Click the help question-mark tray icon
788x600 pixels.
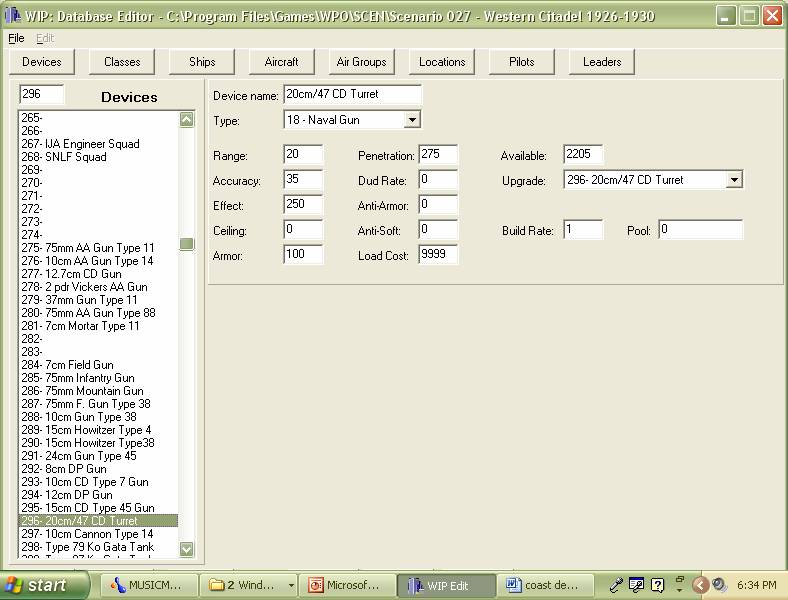(657, 585)
